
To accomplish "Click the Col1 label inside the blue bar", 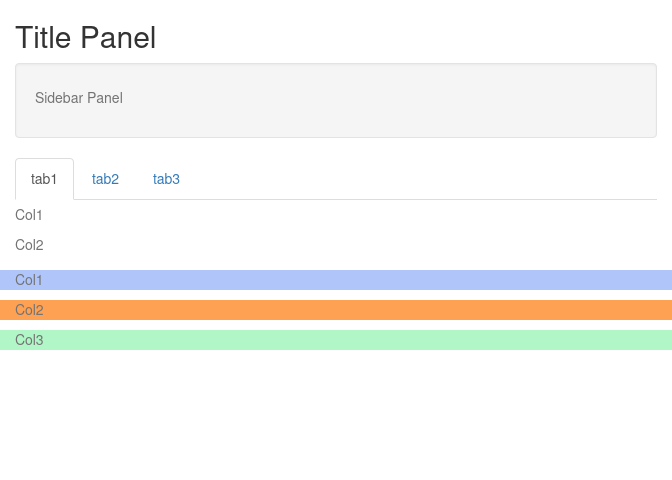I will 29,280.
